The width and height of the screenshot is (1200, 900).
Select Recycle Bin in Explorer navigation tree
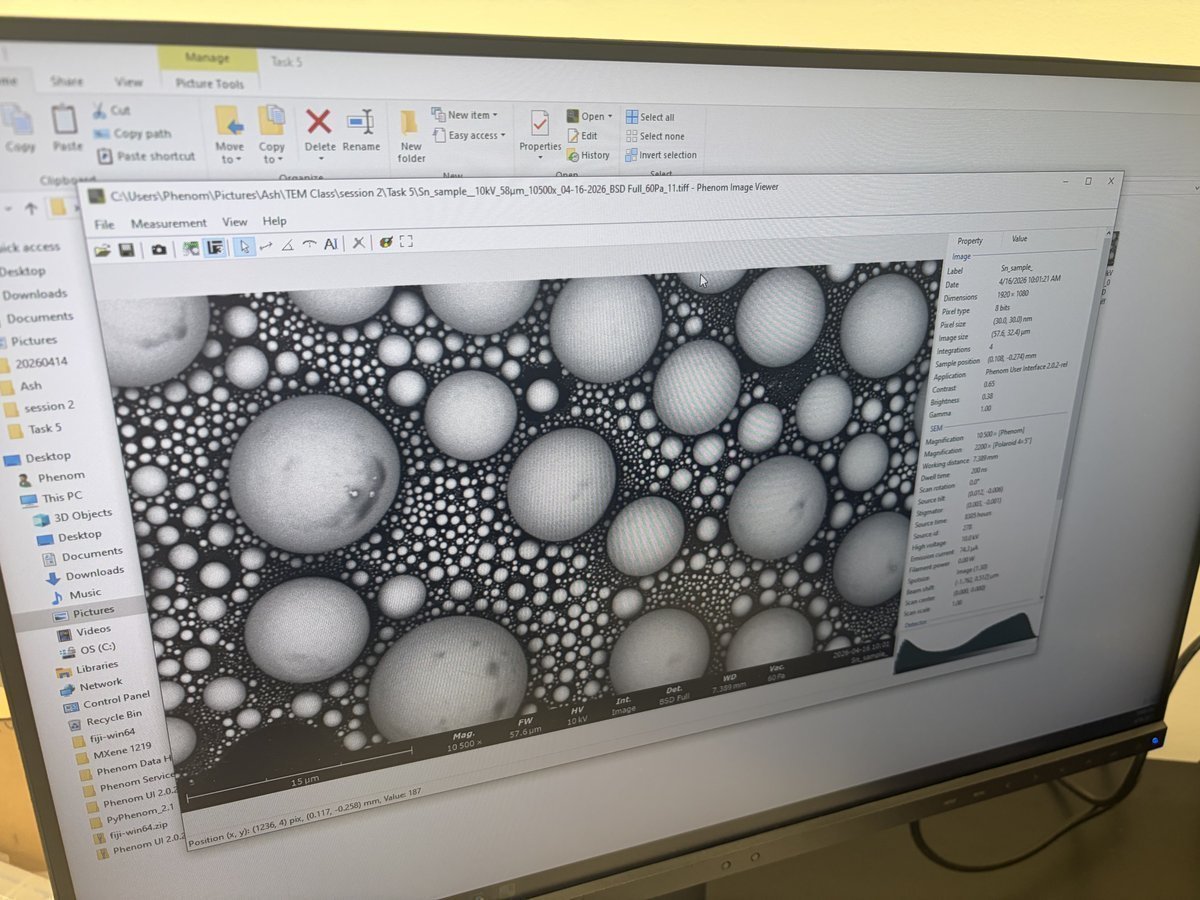(104, 718)
